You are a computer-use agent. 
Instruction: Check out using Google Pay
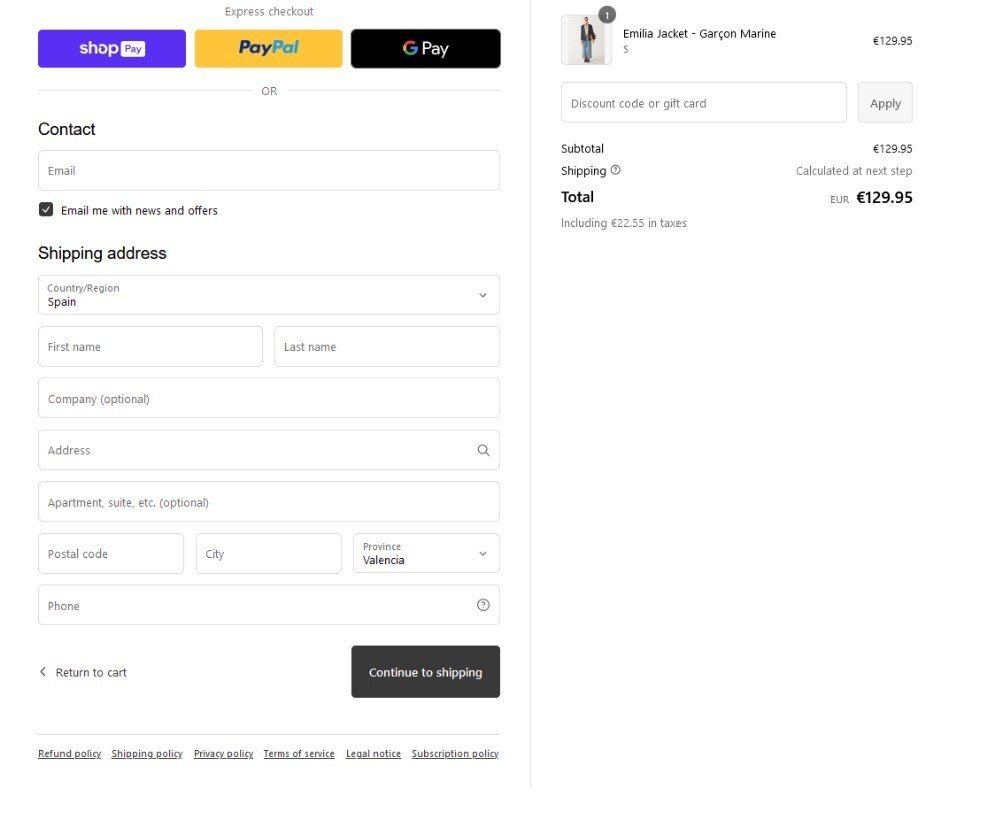425,48
